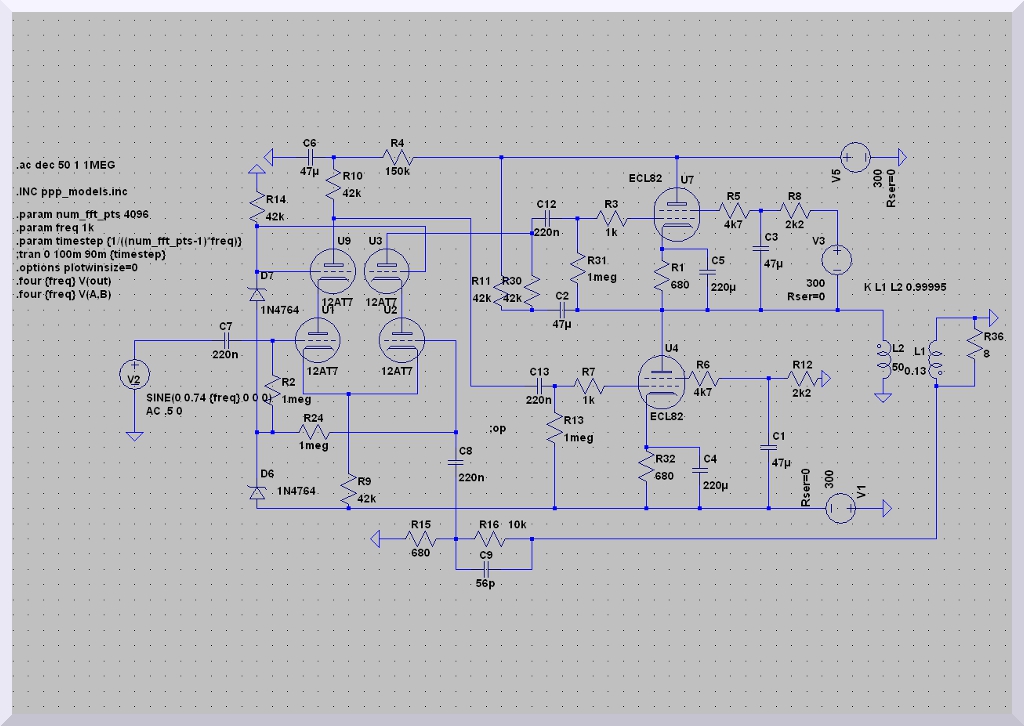This screenshot has width=1024, height=726.
Task: Select the R4 150k resistor symbol
Action: pyautogui.click(x=397, y=157)
